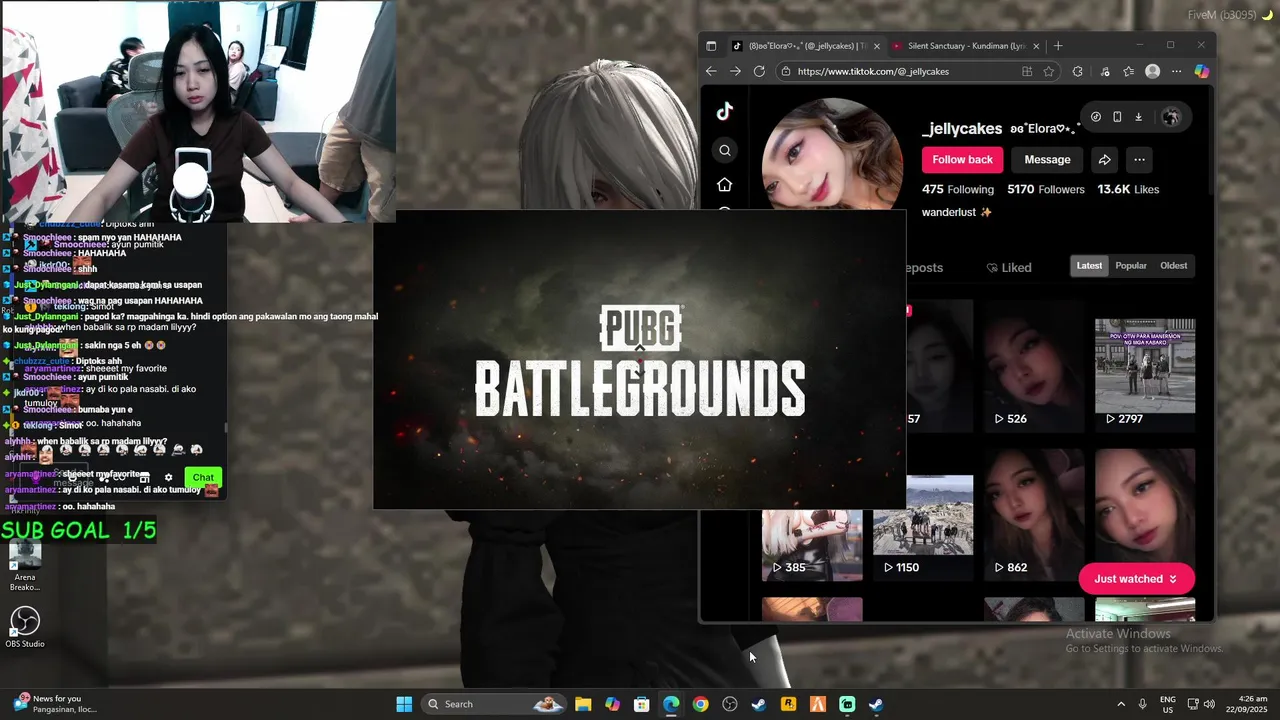
Task: Add this page to favorites star
Action: (1049, 71)
